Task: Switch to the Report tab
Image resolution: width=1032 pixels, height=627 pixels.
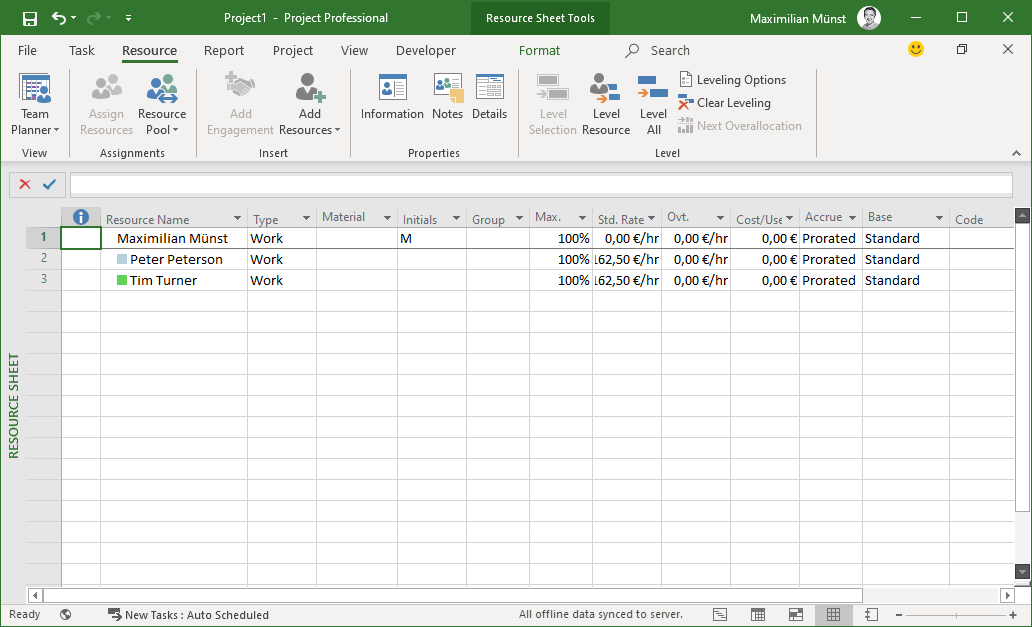Action: 224,51
